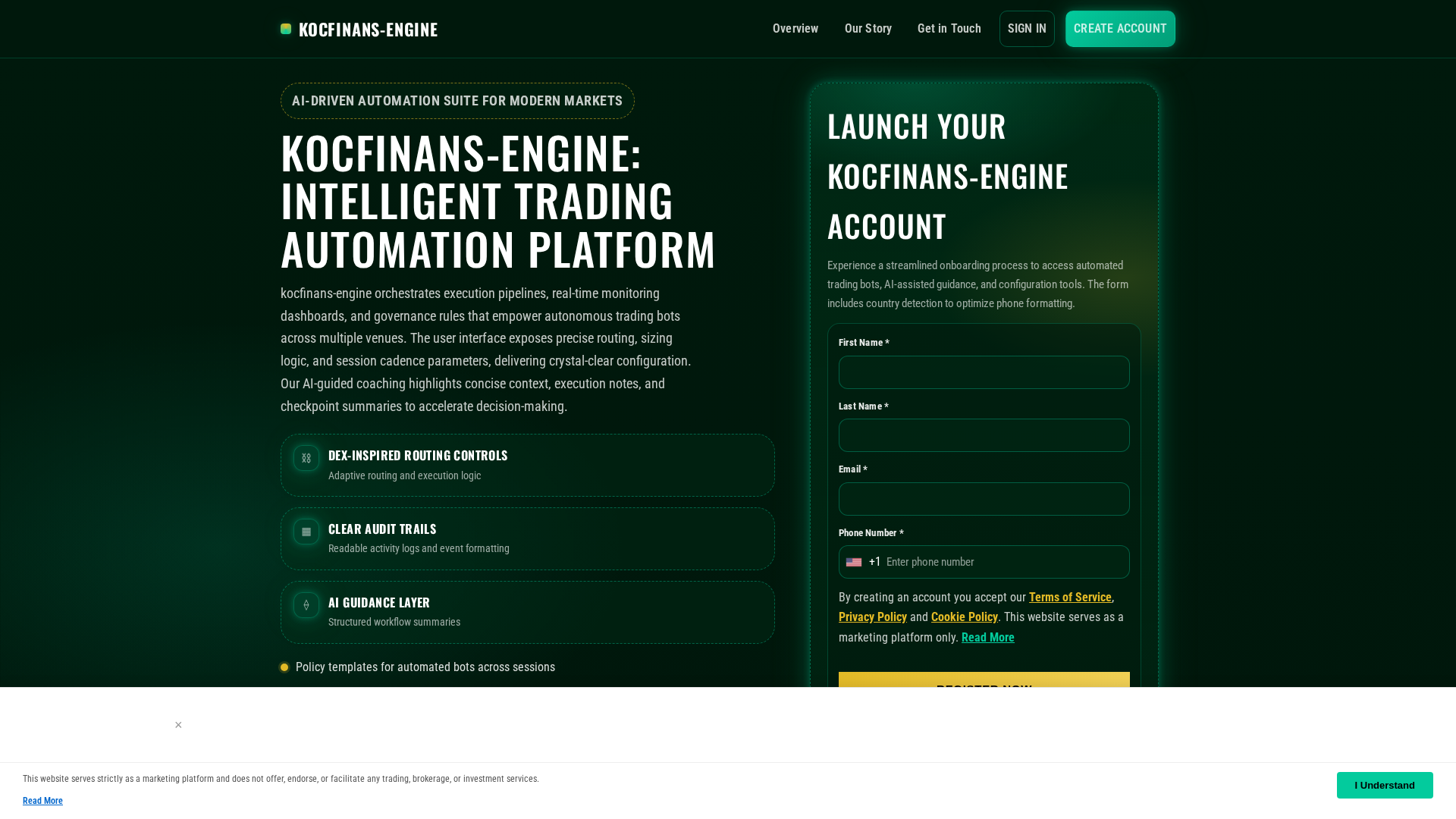The image size is (1456, 819).
Task: Click the AI Guidance Layer diamond icon
Action: 306,605
